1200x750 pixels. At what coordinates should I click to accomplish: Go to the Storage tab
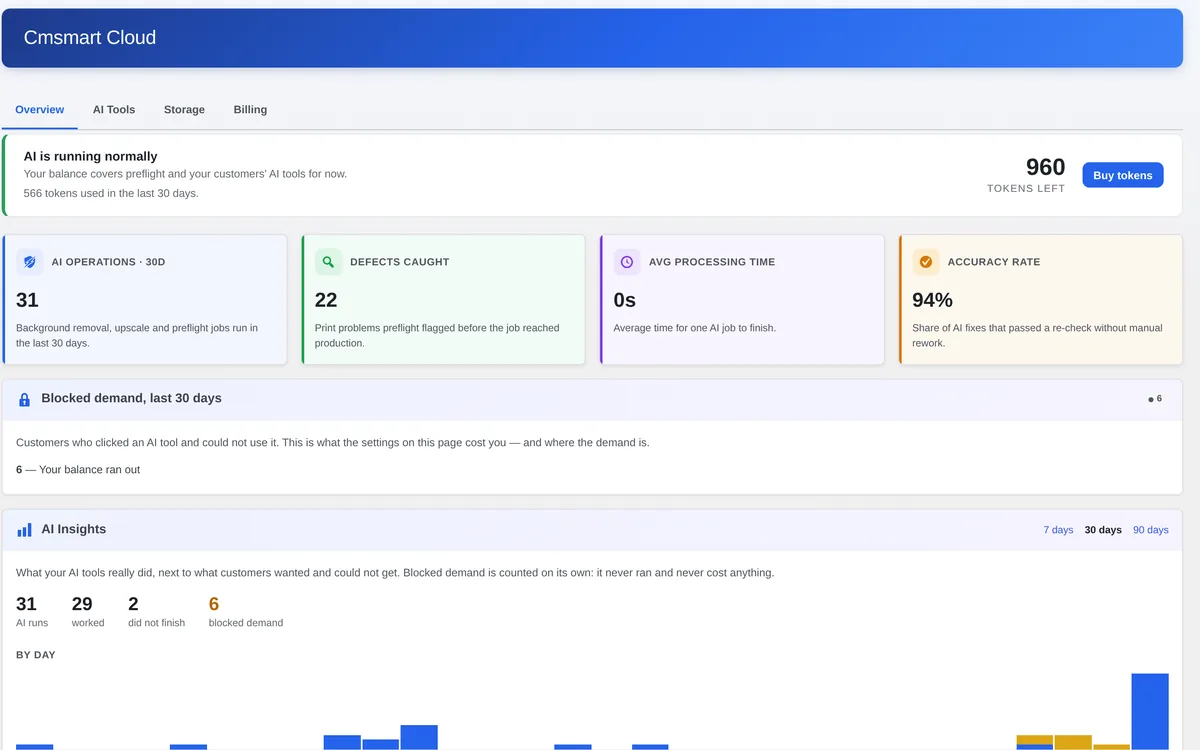tap(184, 110)
